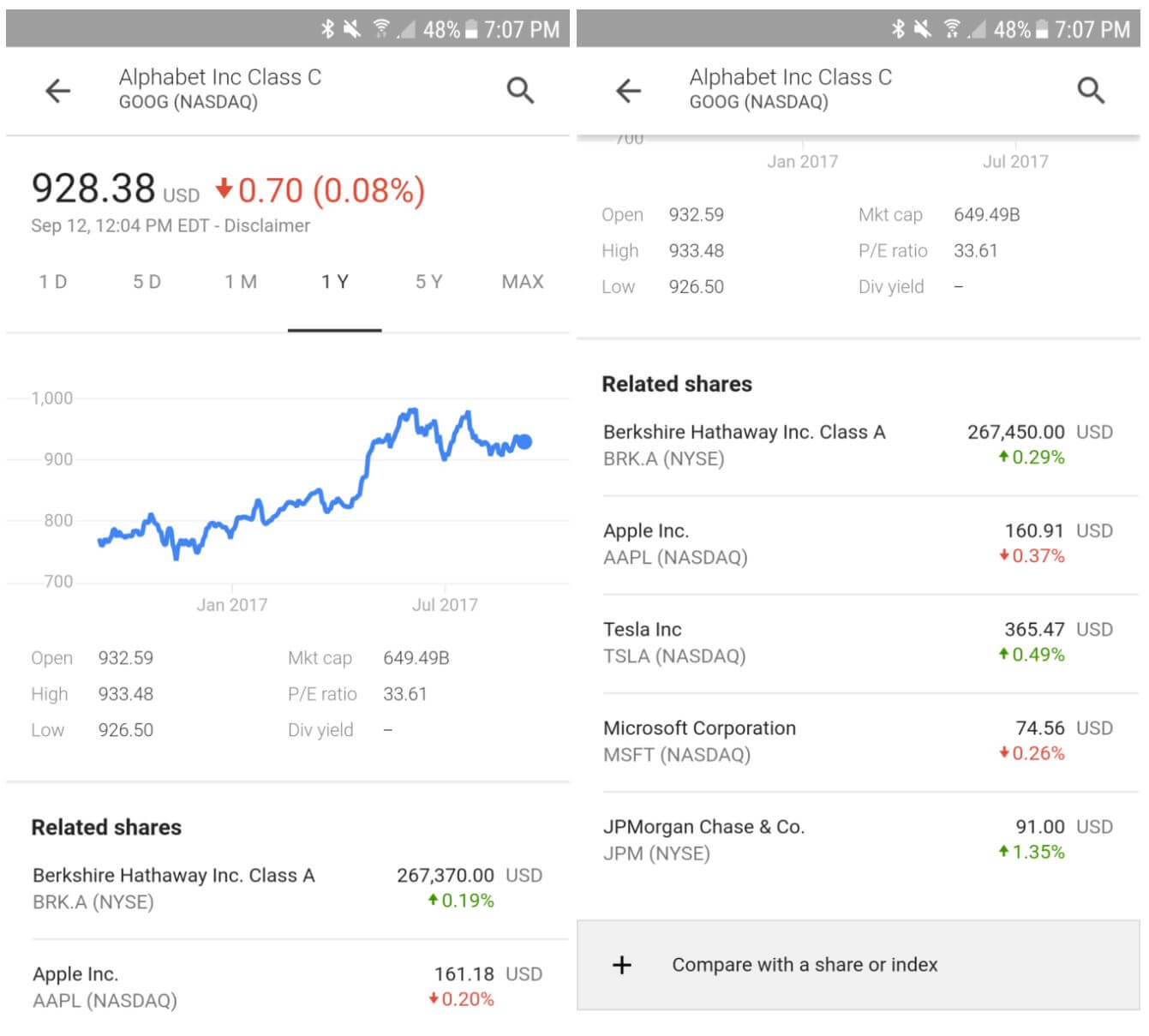1149x1036 pixels.
Task: Tap back arrow on right screen
Action: (x=629, y=90)
